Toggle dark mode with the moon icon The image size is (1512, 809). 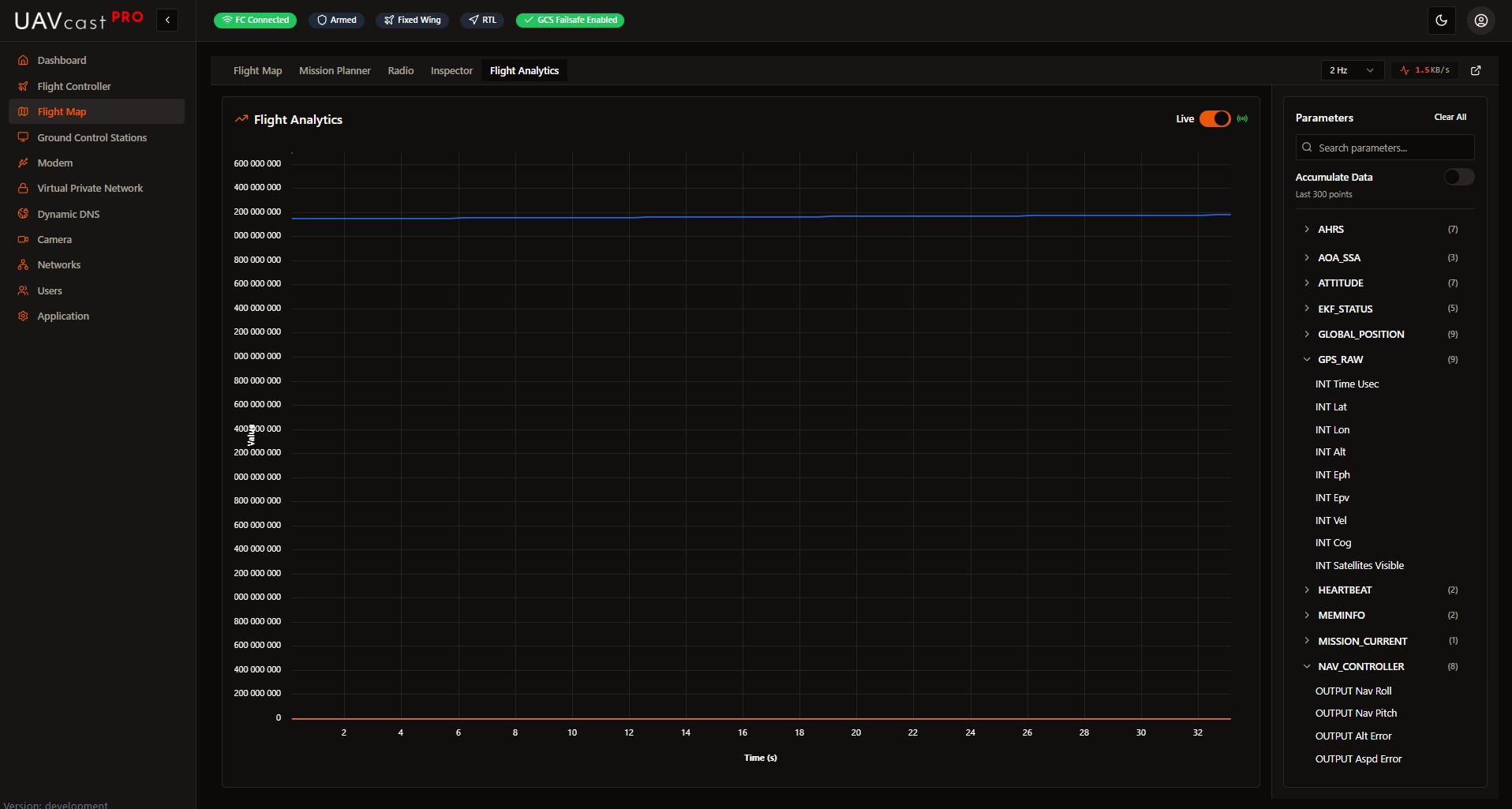pos(1441,20)
